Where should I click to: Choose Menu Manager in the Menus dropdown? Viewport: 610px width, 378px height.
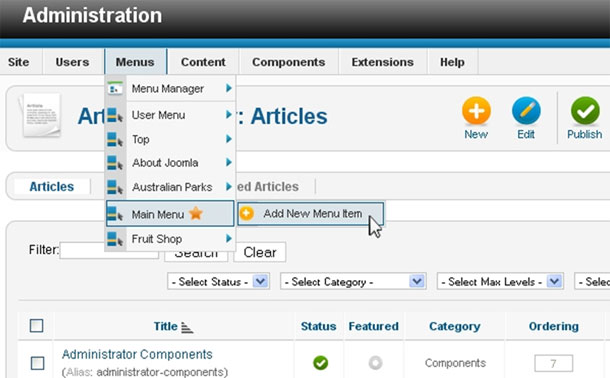click(170, 89)
